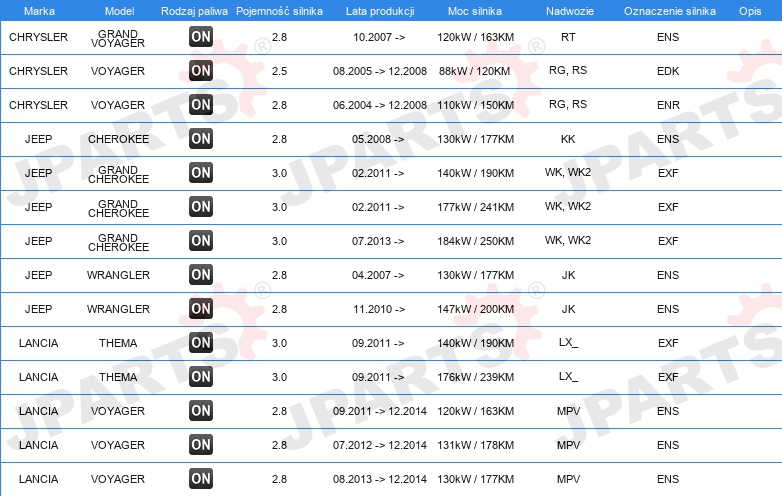The width and height of the screenshot is (782, 496).
Task: Click the 2.5 engine capacity cell
Action: (x=279, y=71)
